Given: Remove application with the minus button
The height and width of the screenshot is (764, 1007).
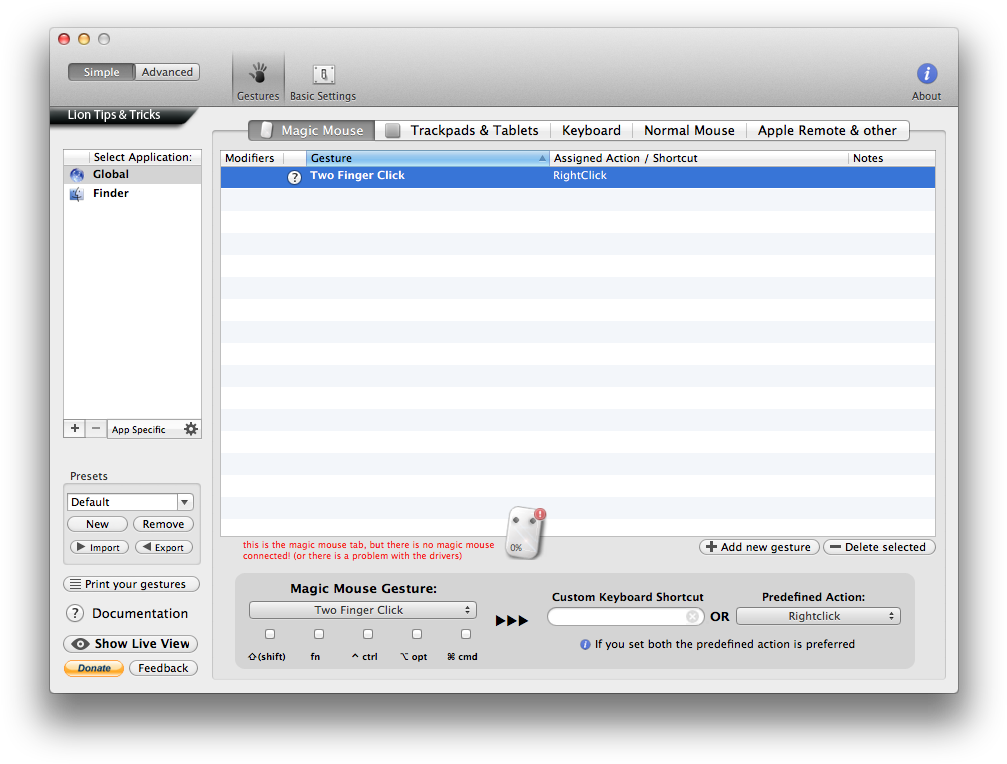Looking at the screenshot, I should pos(96,429).
